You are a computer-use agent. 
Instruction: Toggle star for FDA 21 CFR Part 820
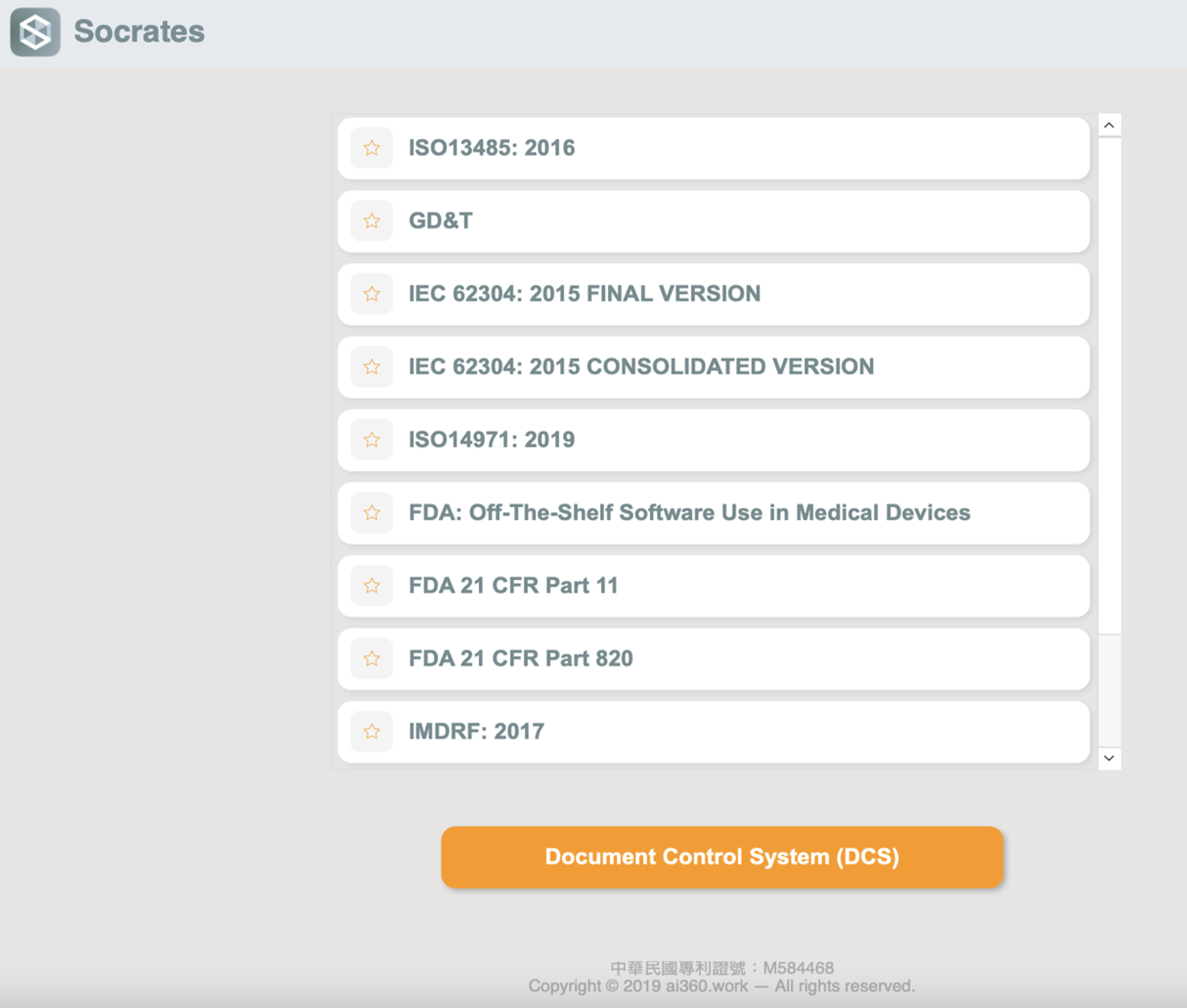coord(372,659)
